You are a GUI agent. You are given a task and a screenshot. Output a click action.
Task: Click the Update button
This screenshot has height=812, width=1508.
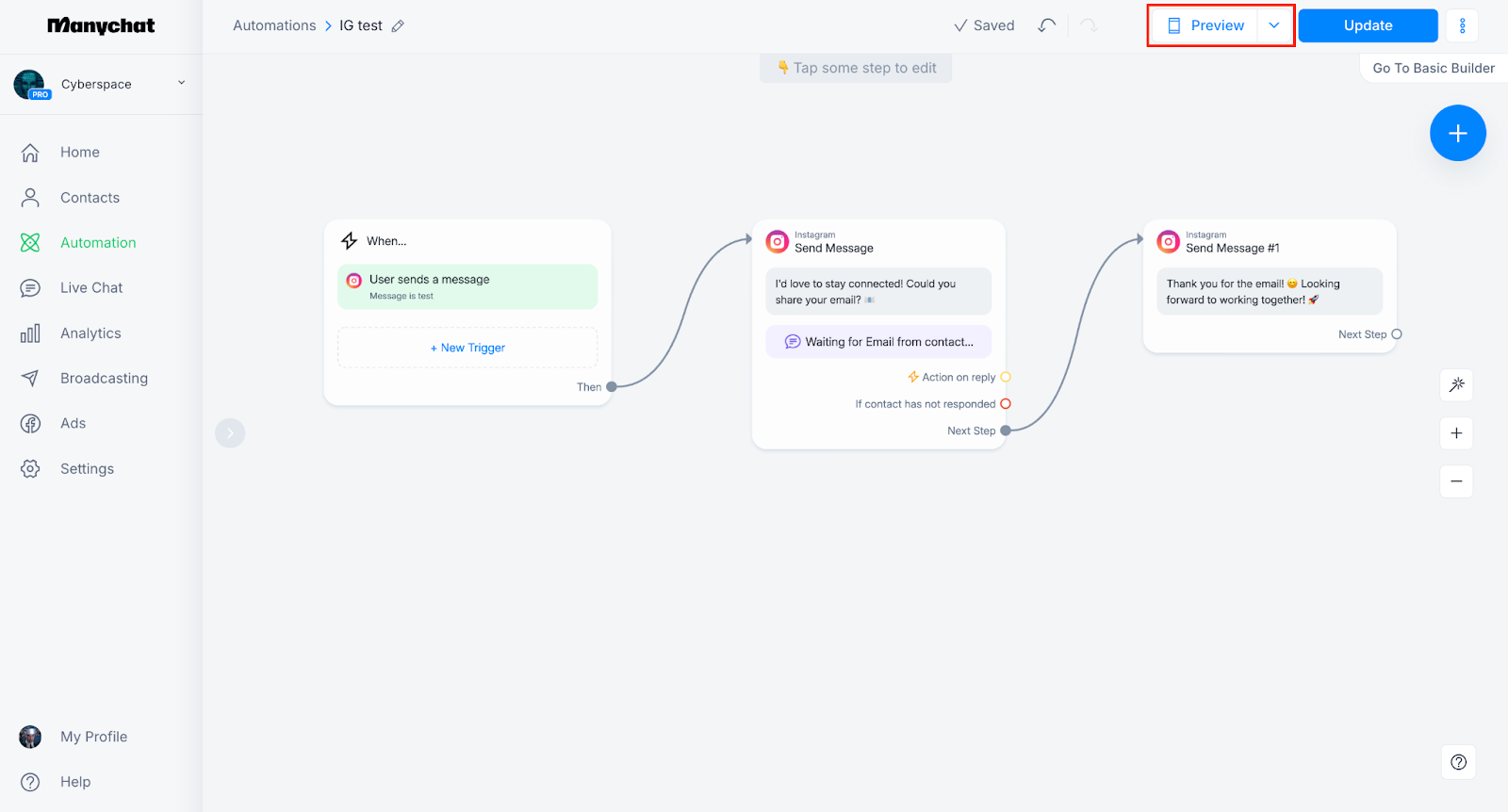point(1368,25)
